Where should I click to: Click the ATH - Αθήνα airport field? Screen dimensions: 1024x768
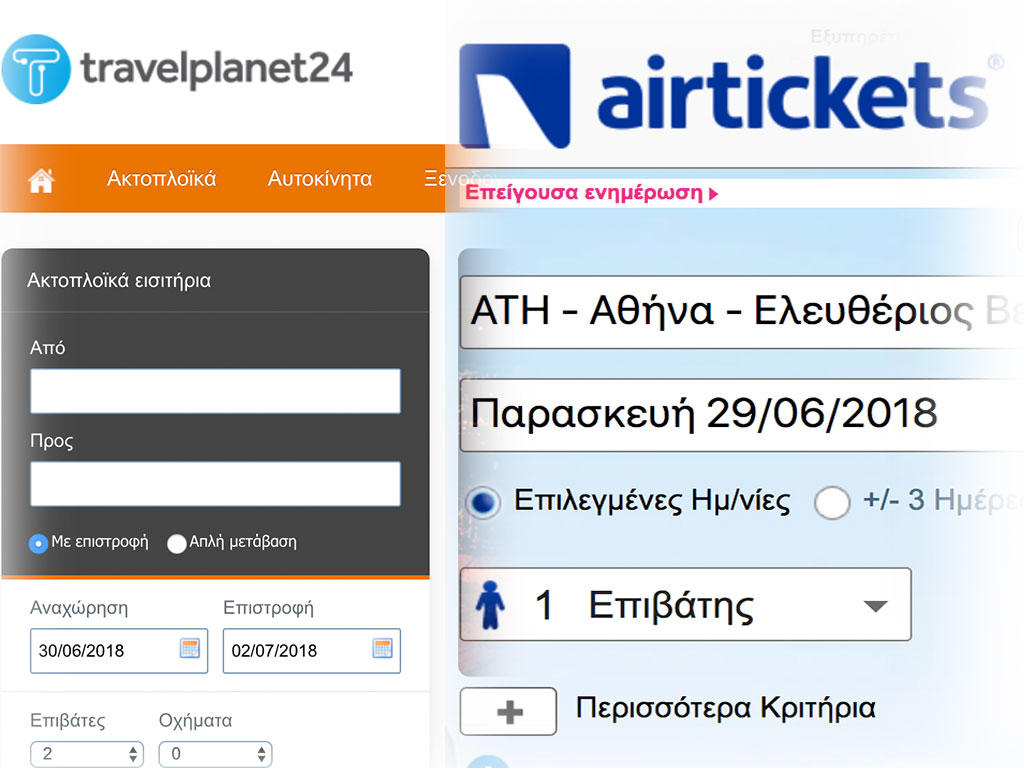pyautogui.click(x=742, y=312)
